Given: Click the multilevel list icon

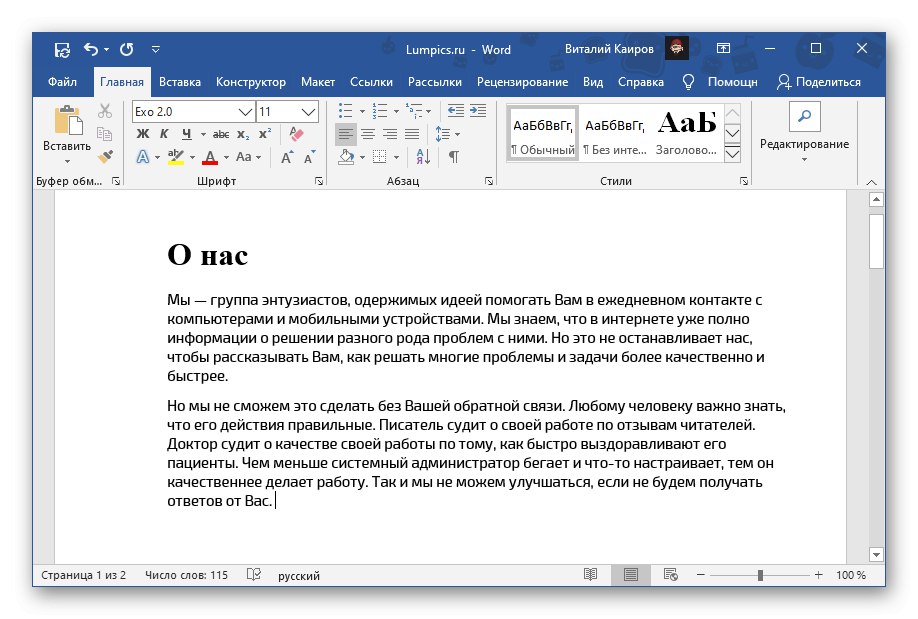Looking at the screenshot, I should pyautogui.click(x=414, y=111).
